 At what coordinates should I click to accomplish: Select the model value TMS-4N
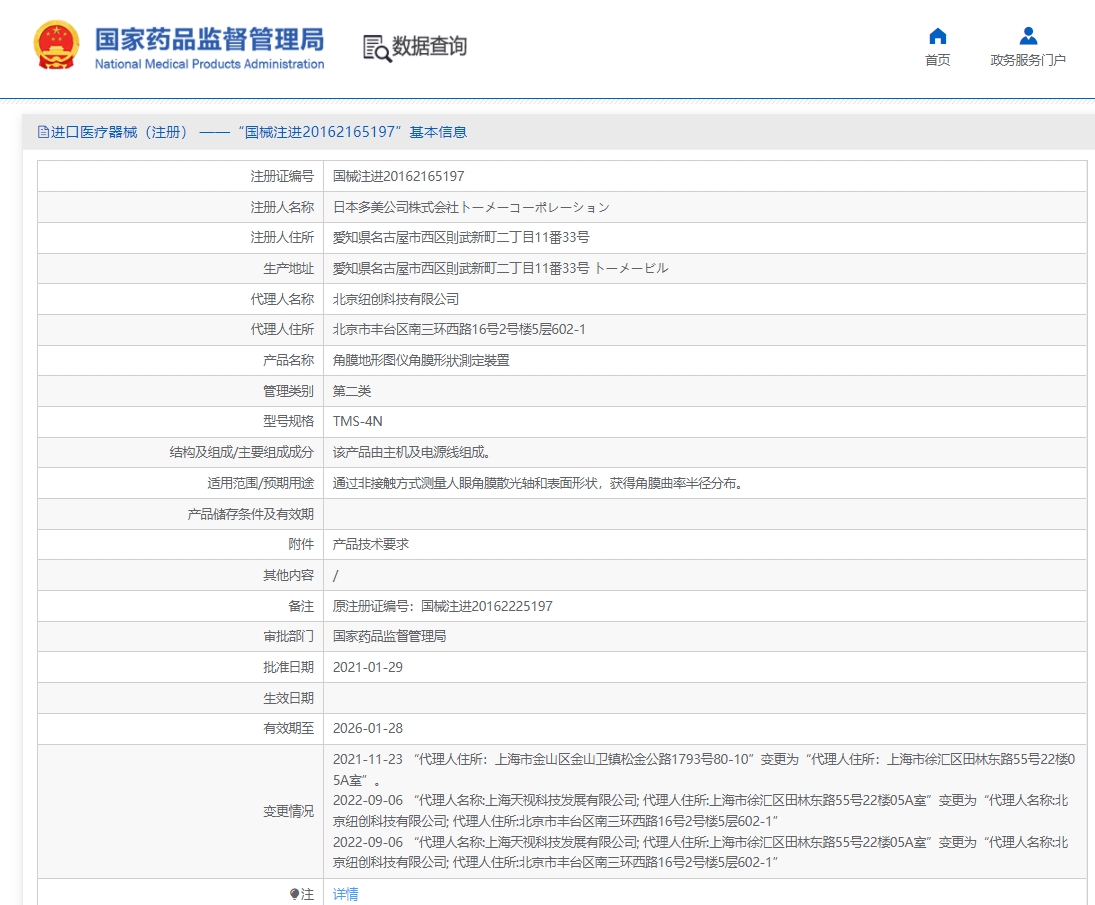tap(358, 421)
